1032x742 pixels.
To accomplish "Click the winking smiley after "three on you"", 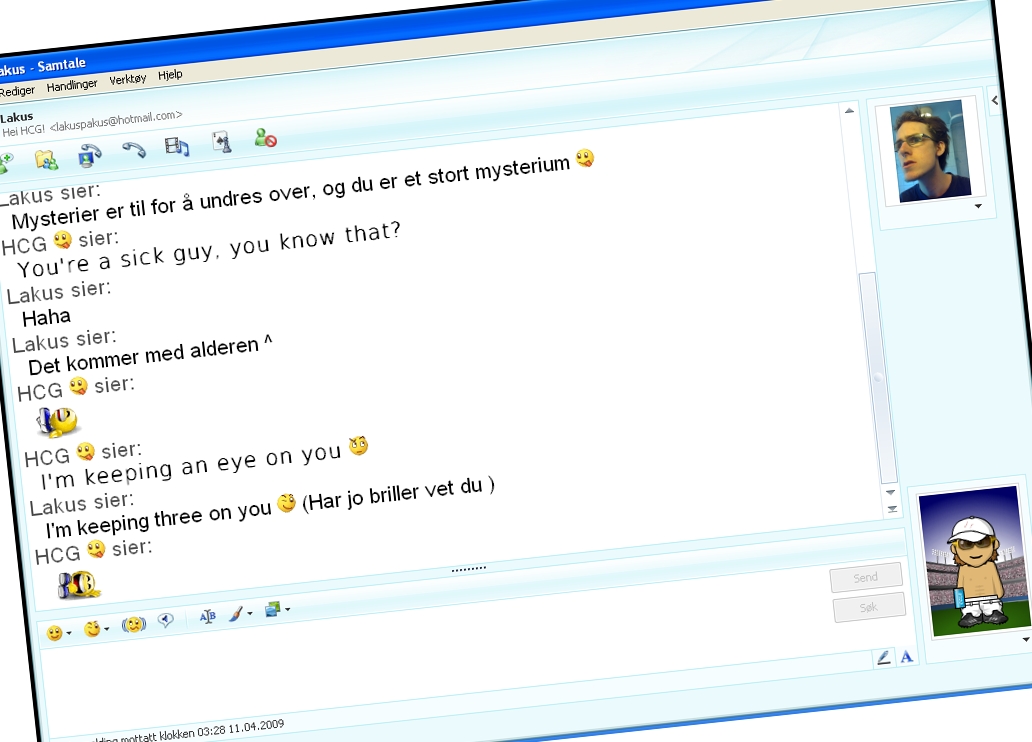I will (286, 504).
